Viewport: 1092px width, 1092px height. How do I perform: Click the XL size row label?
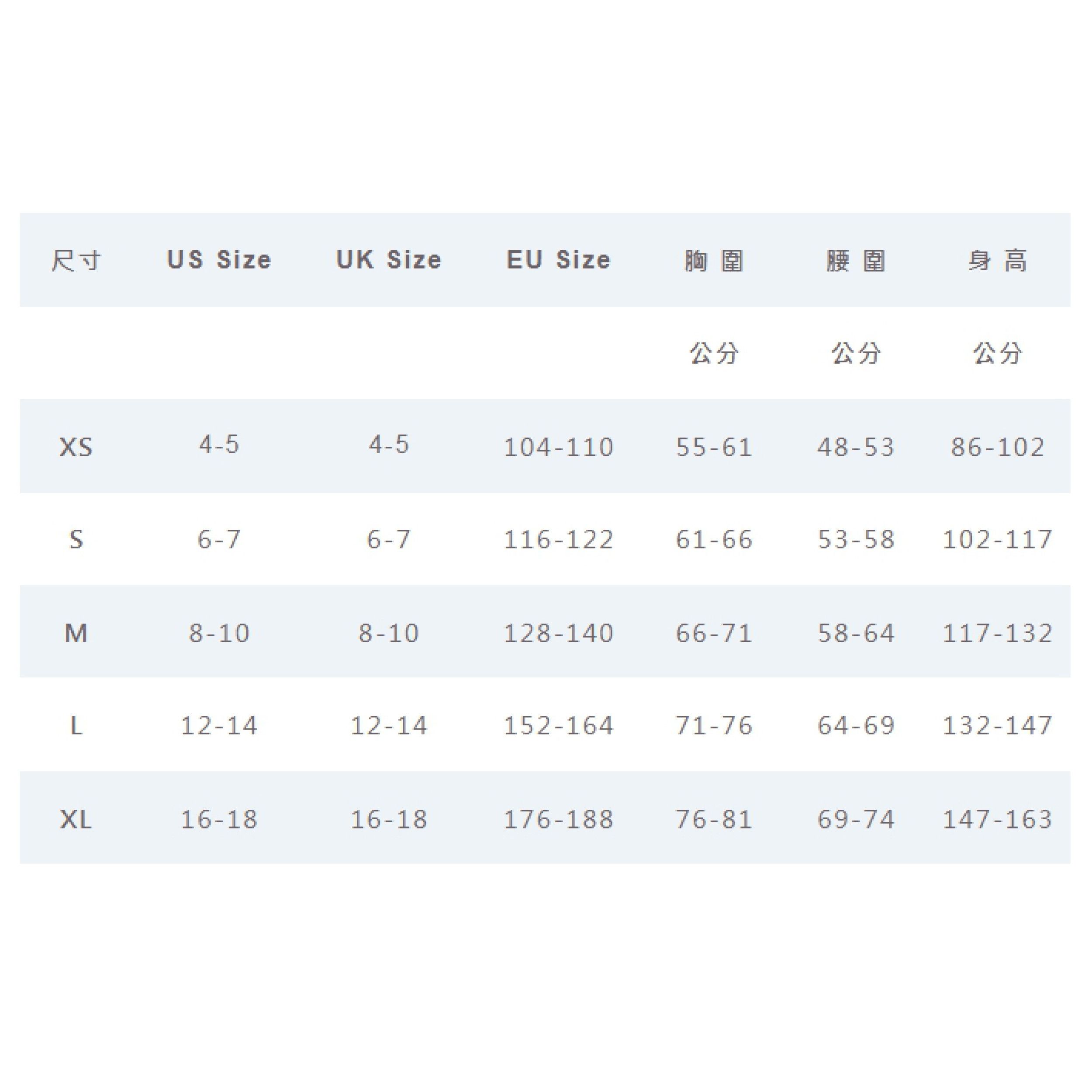click(x=76, y=819)
